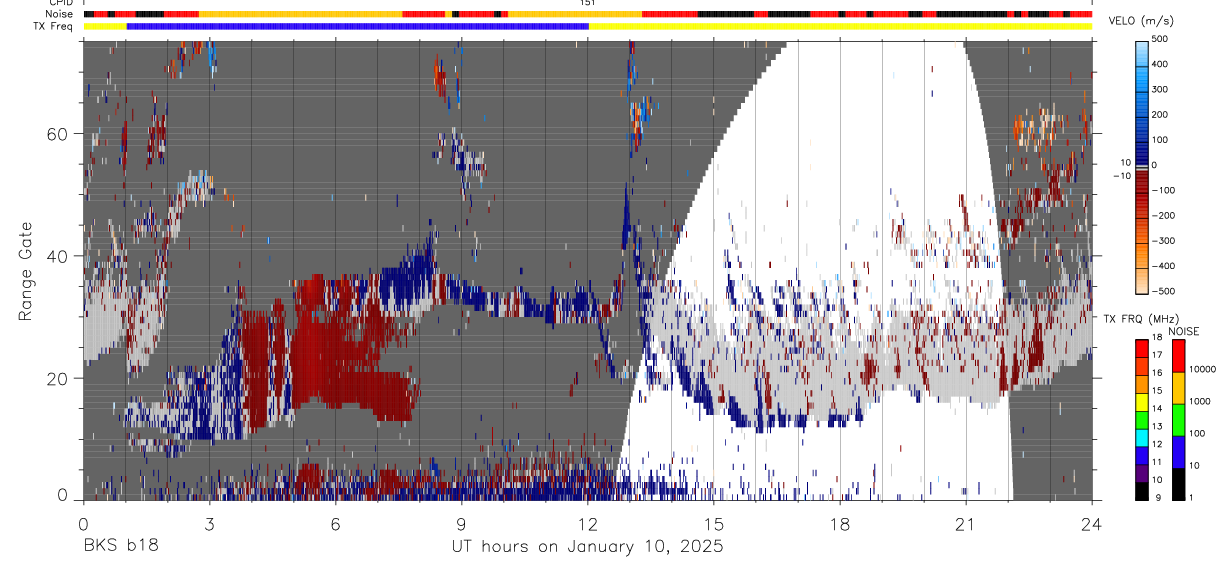Click the '−10' label left of the velocity scale
This screenshot has width=1228, height=567.
click(1121, 174)
